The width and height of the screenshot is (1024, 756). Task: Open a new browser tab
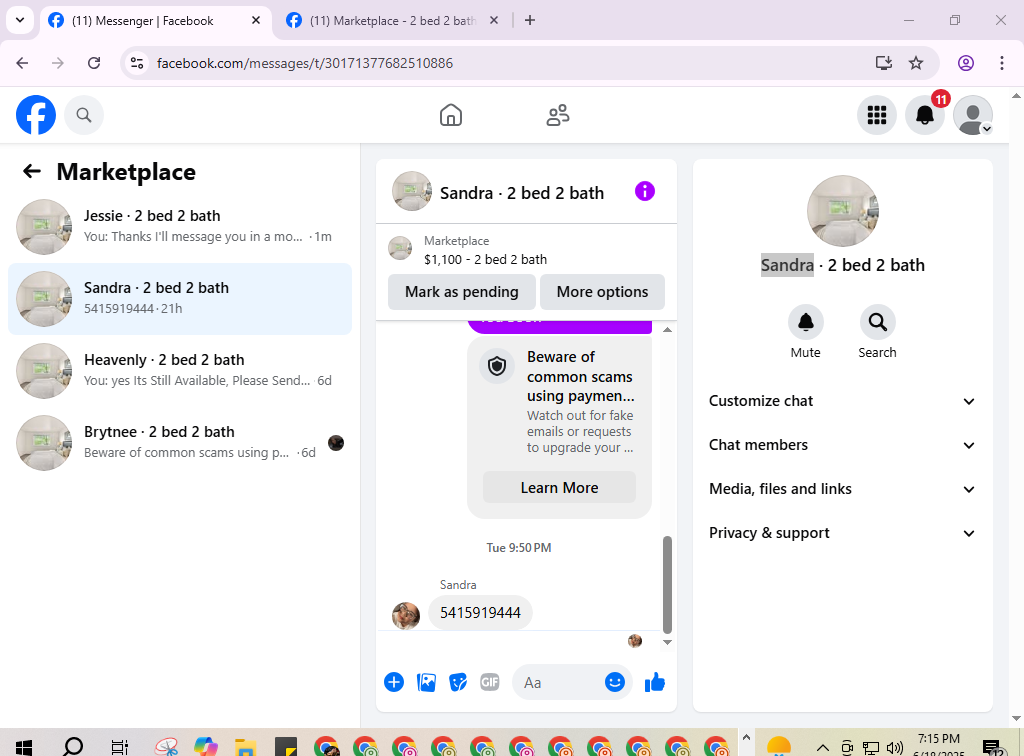point(530,20)
